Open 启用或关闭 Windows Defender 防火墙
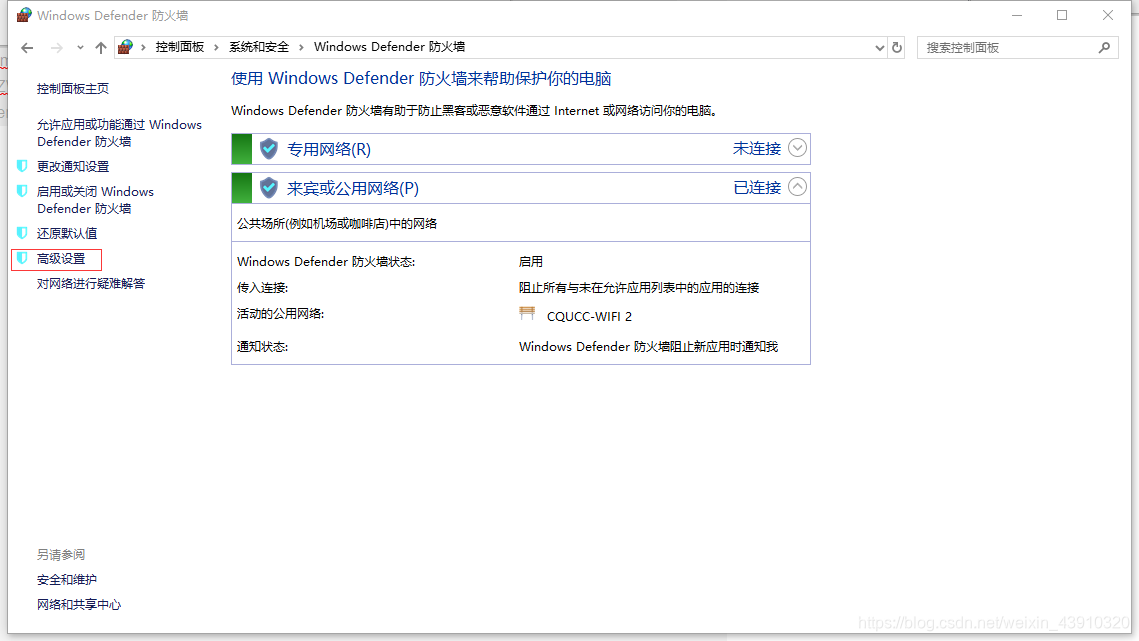 95,200
